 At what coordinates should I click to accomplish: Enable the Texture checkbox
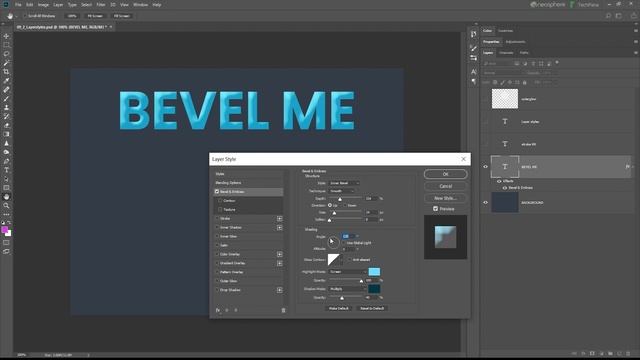(x=220, y=209)
